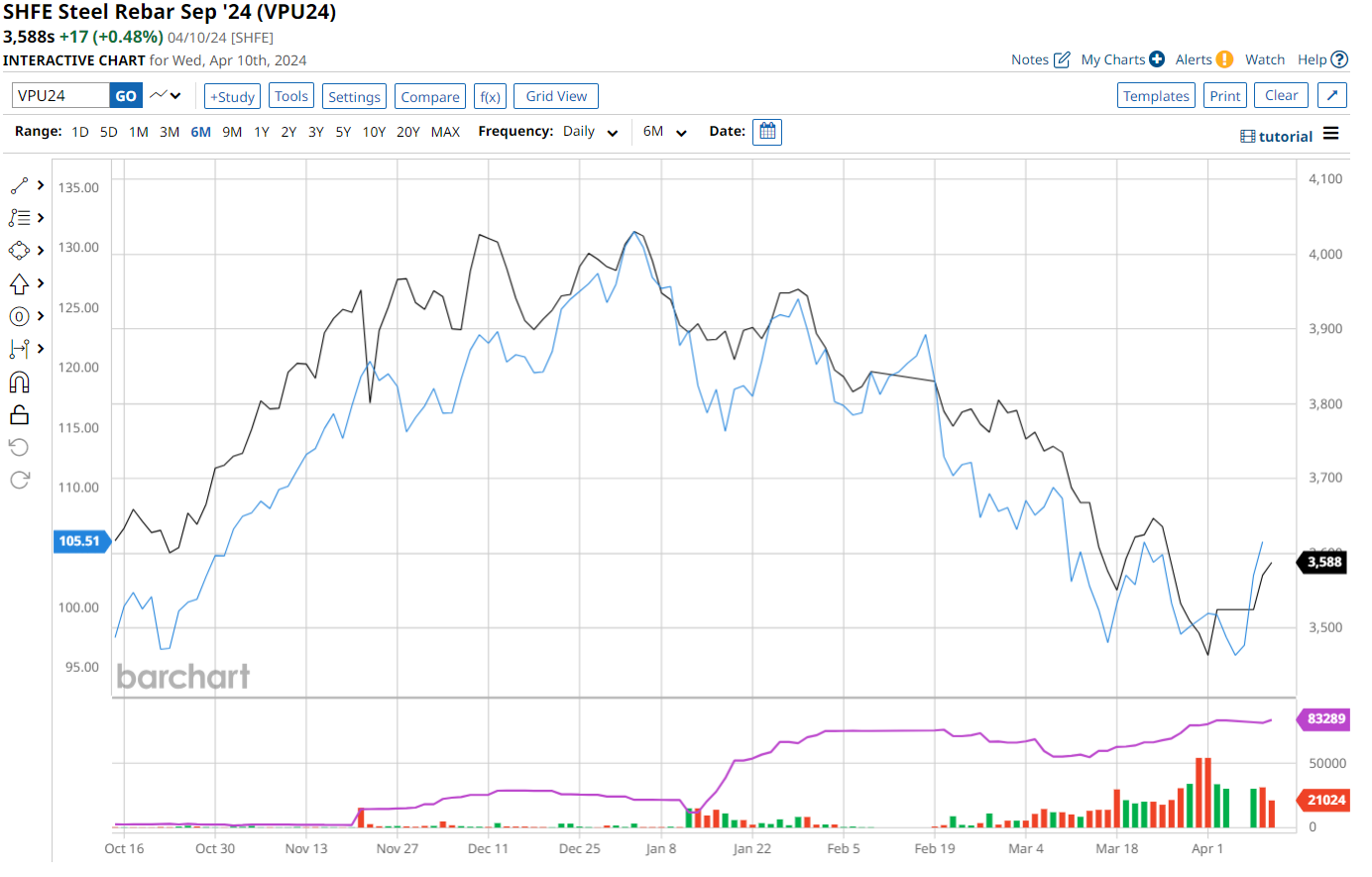The height and width of the screenshot is (877, 1372).
Task: Open the chart type line icon
Action: pos(158,96)
